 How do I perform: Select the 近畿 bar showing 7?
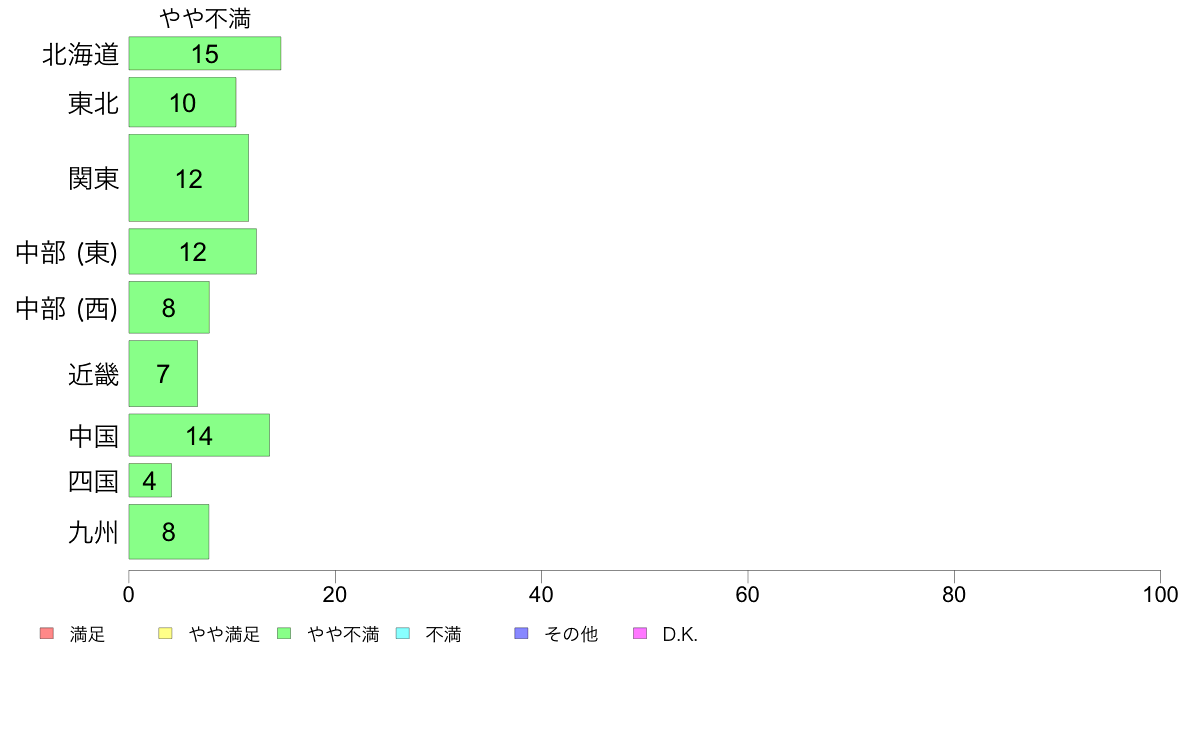(x=163, y=373)
